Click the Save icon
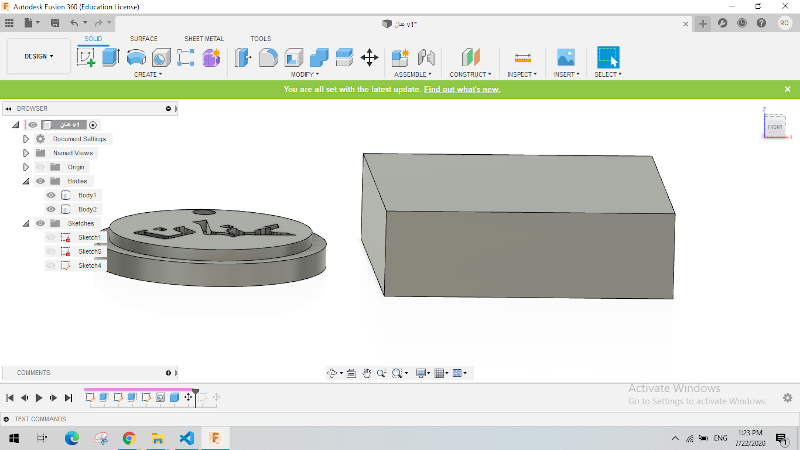This screenshot has height=450, width=800. pos(55,23)
